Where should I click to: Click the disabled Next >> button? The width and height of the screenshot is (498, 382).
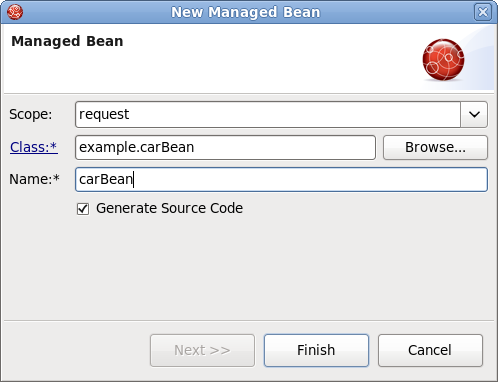click(x=202, y=350)
